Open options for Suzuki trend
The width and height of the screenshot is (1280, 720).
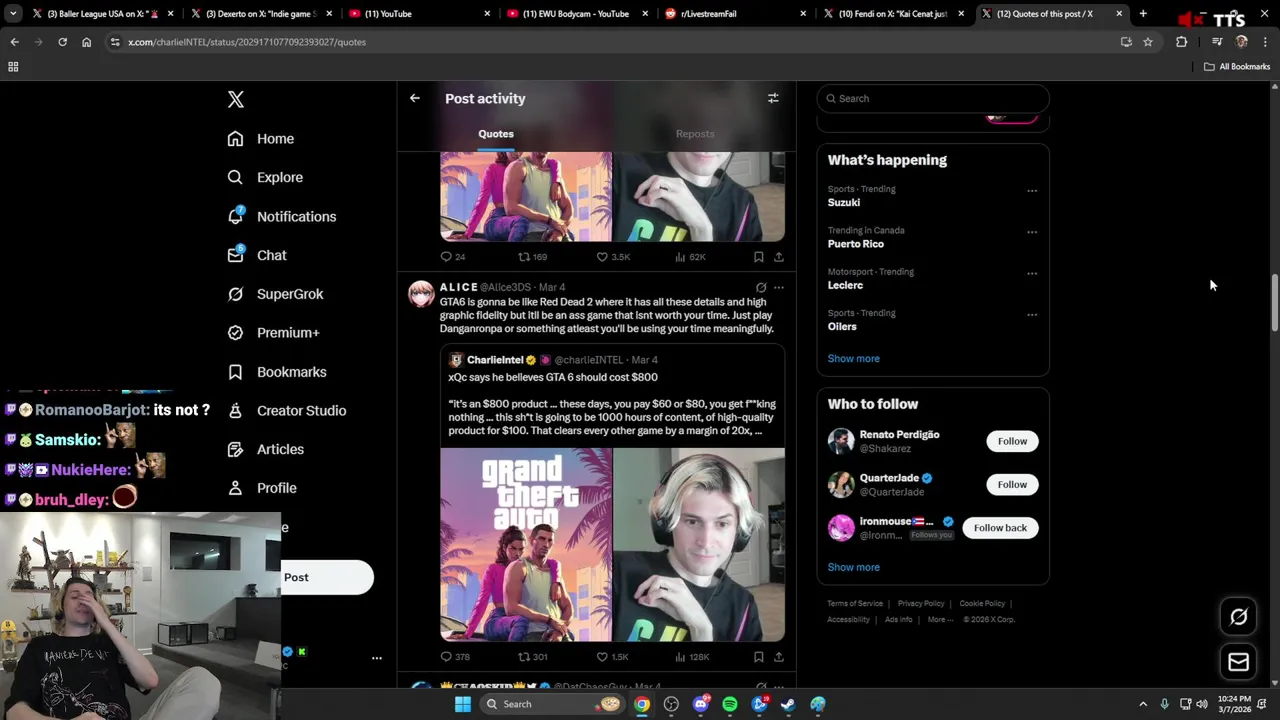(x=1032, y=191)
